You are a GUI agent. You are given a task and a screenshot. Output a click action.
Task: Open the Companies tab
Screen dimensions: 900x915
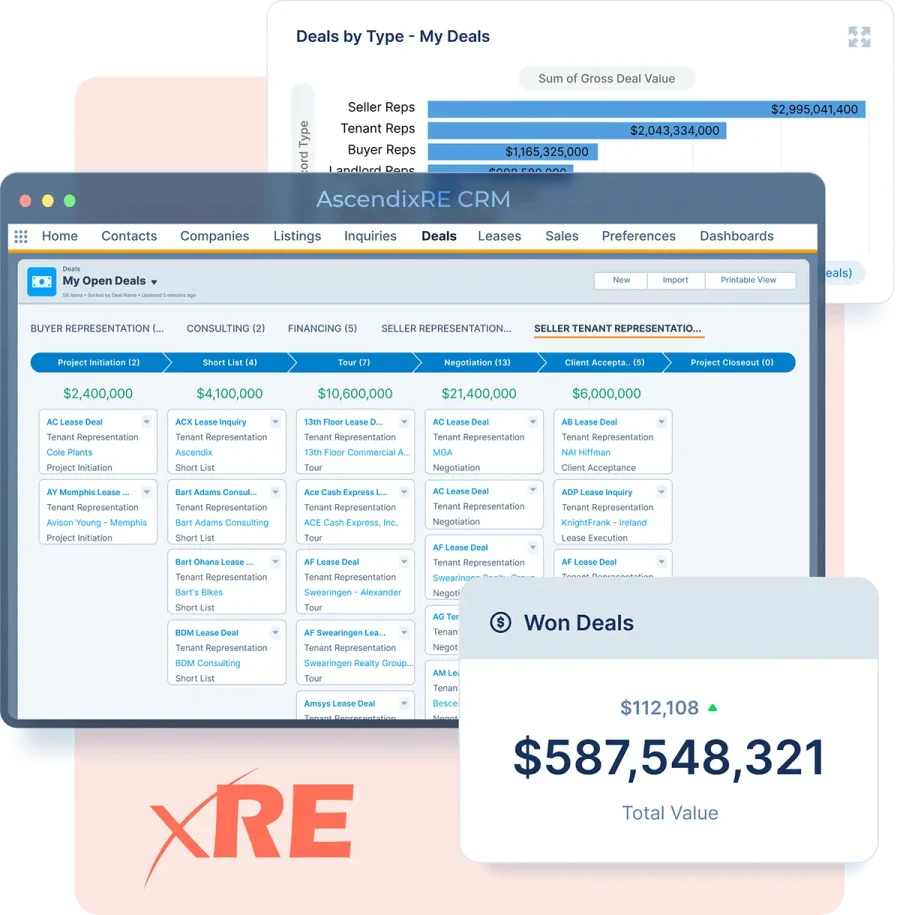[x=214, y=236]
